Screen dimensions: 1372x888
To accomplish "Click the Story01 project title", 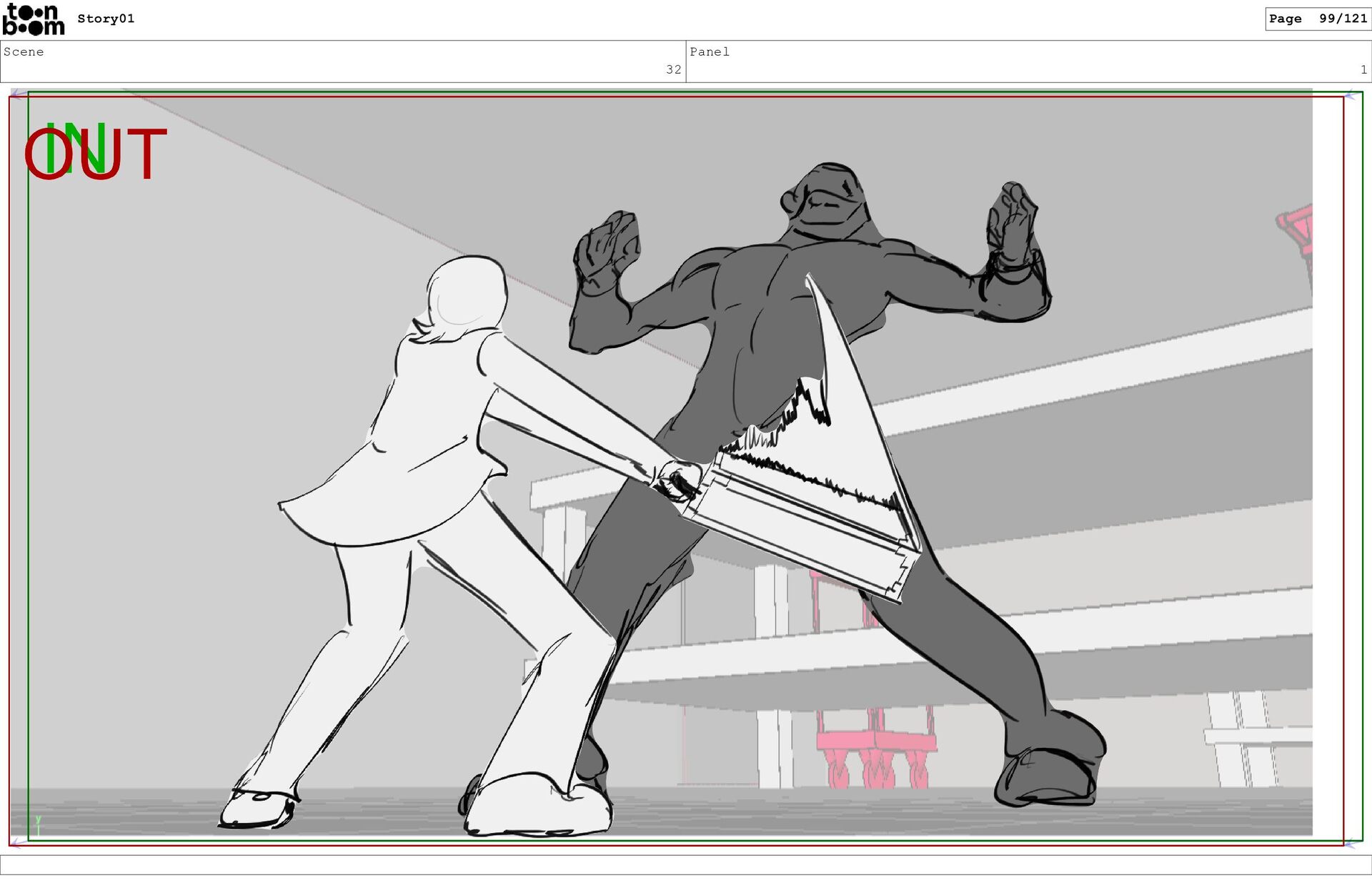I will tap(106, 19).
